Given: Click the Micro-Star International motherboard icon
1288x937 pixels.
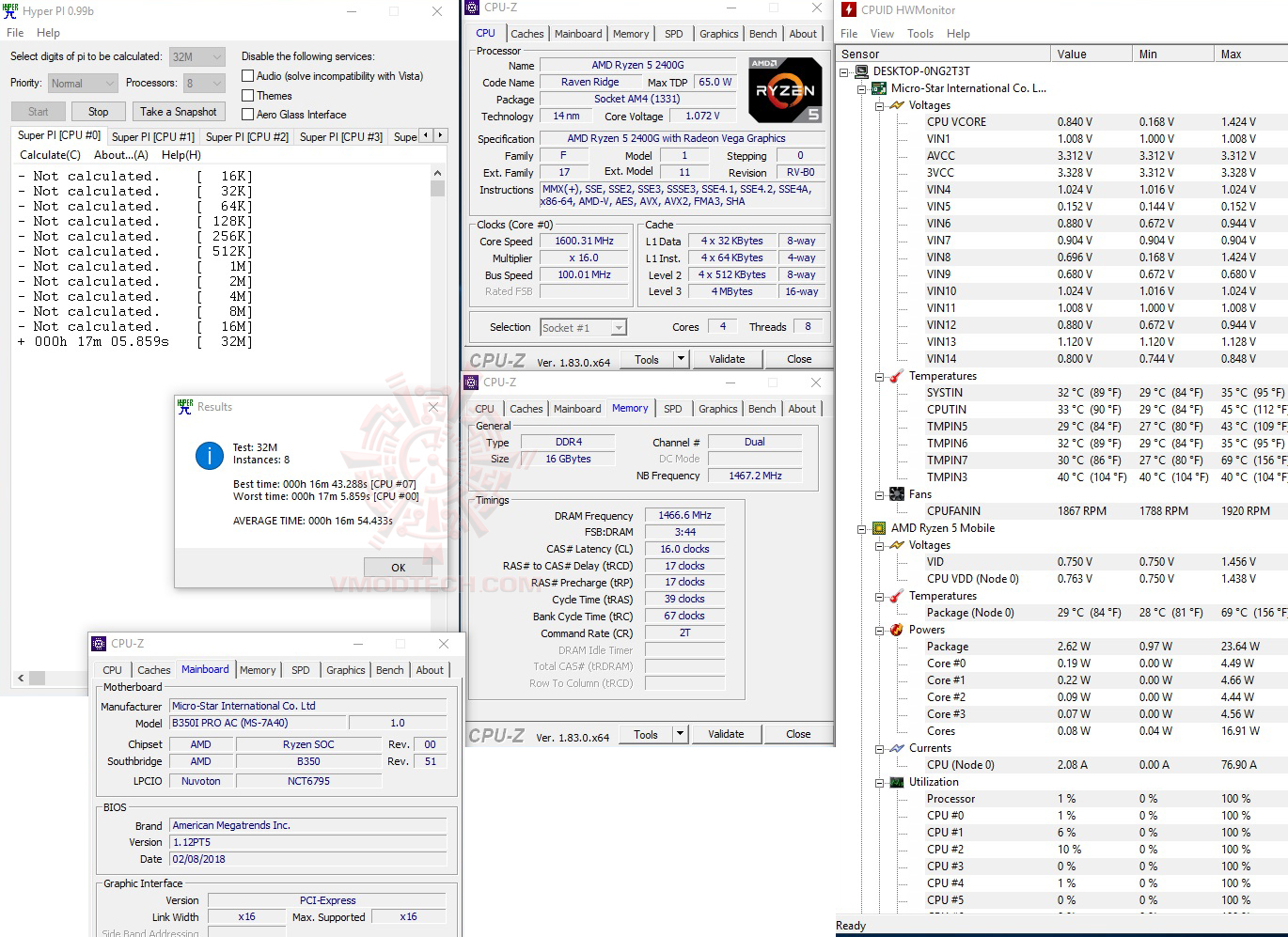Looking at the screenshot, I should [879, 88].
